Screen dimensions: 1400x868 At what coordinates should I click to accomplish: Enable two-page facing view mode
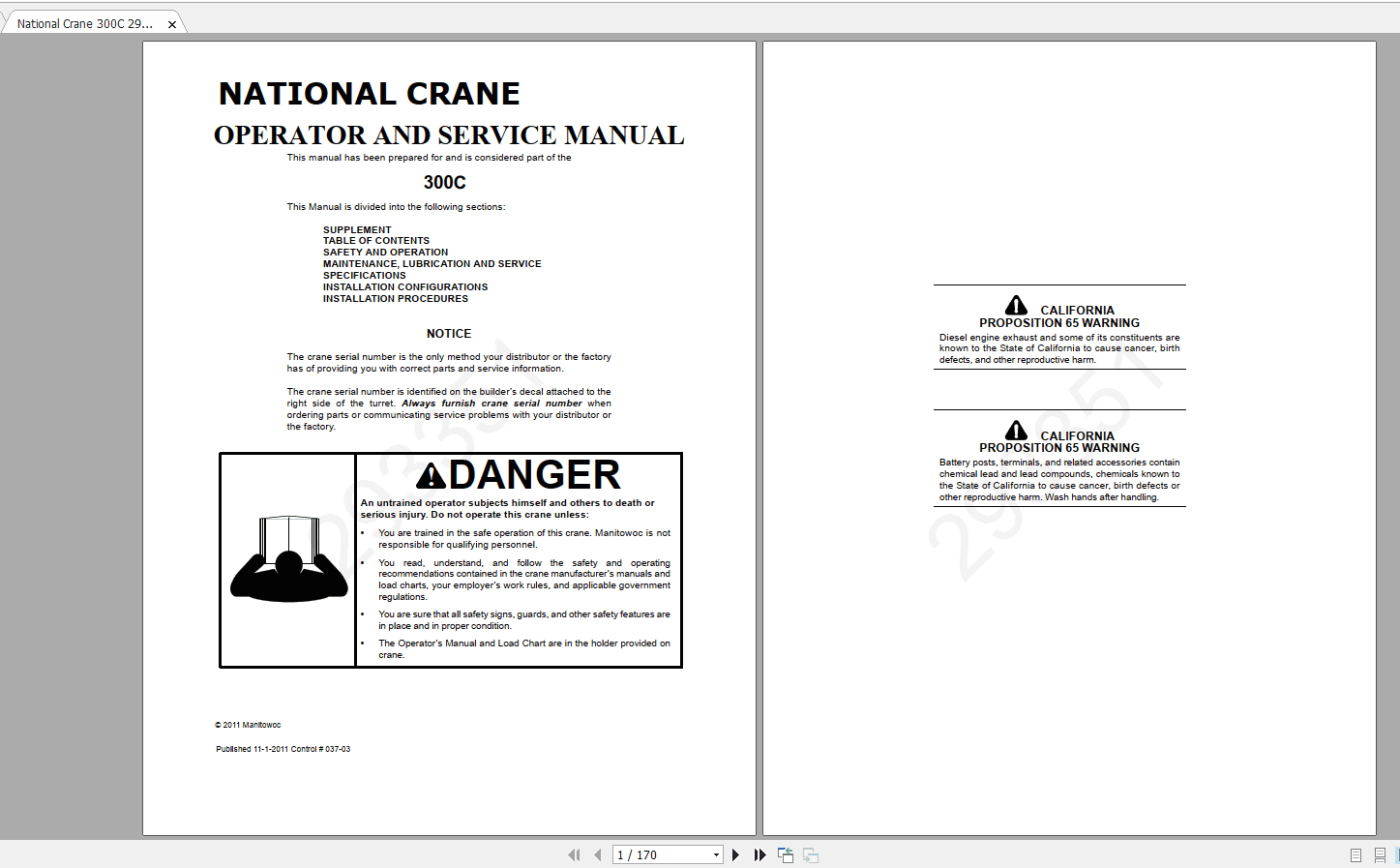1397,855
